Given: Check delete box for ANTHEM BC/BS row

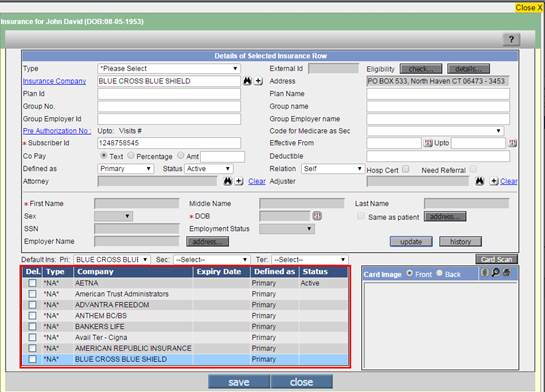Looking at the screenshot, I should [32, 316].
